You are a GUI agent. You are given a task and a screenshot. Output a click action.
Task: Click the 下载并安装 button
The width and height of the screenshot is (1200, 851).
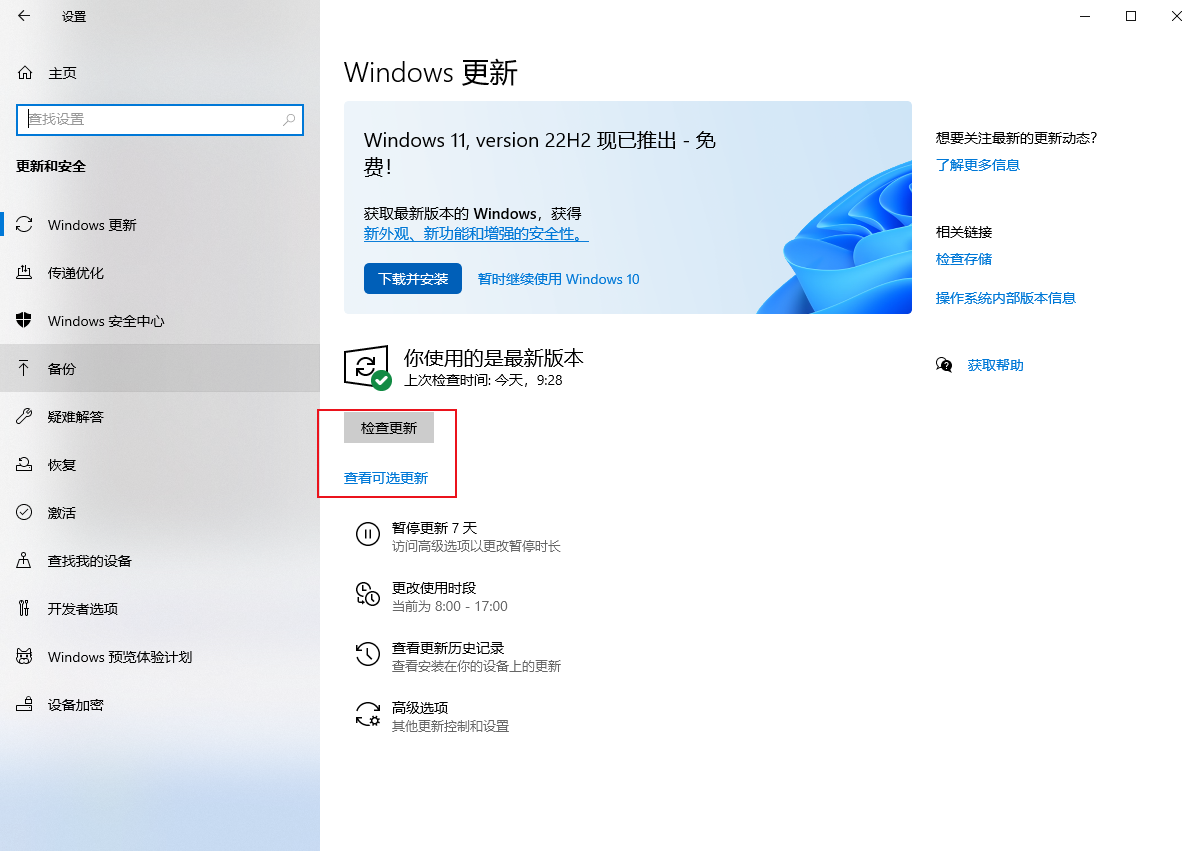pos(412,278)
